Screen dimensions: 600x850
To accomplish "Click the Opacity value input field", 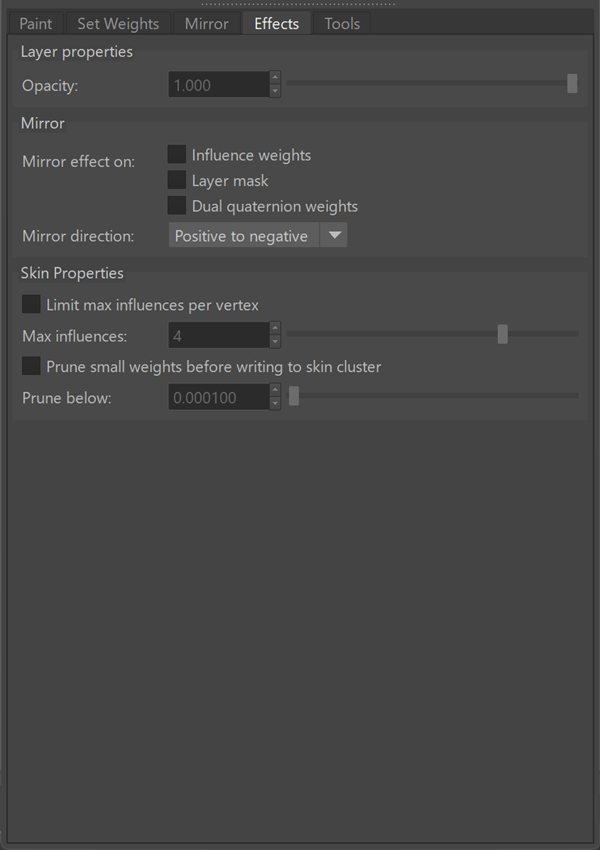I will pos(219,85).
